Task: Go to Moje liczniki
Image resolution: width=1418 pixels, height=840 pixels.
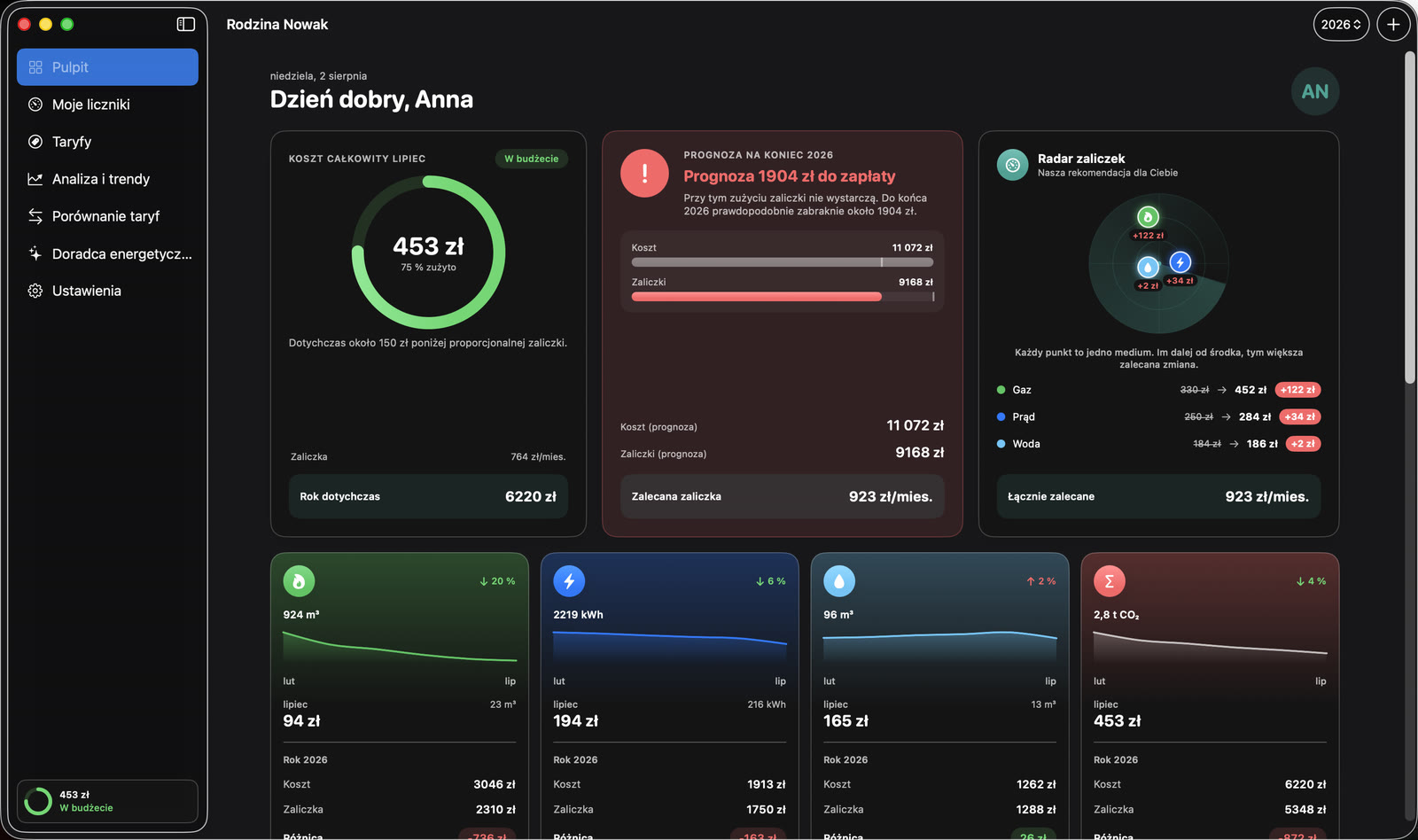Action: coord(107,105)
